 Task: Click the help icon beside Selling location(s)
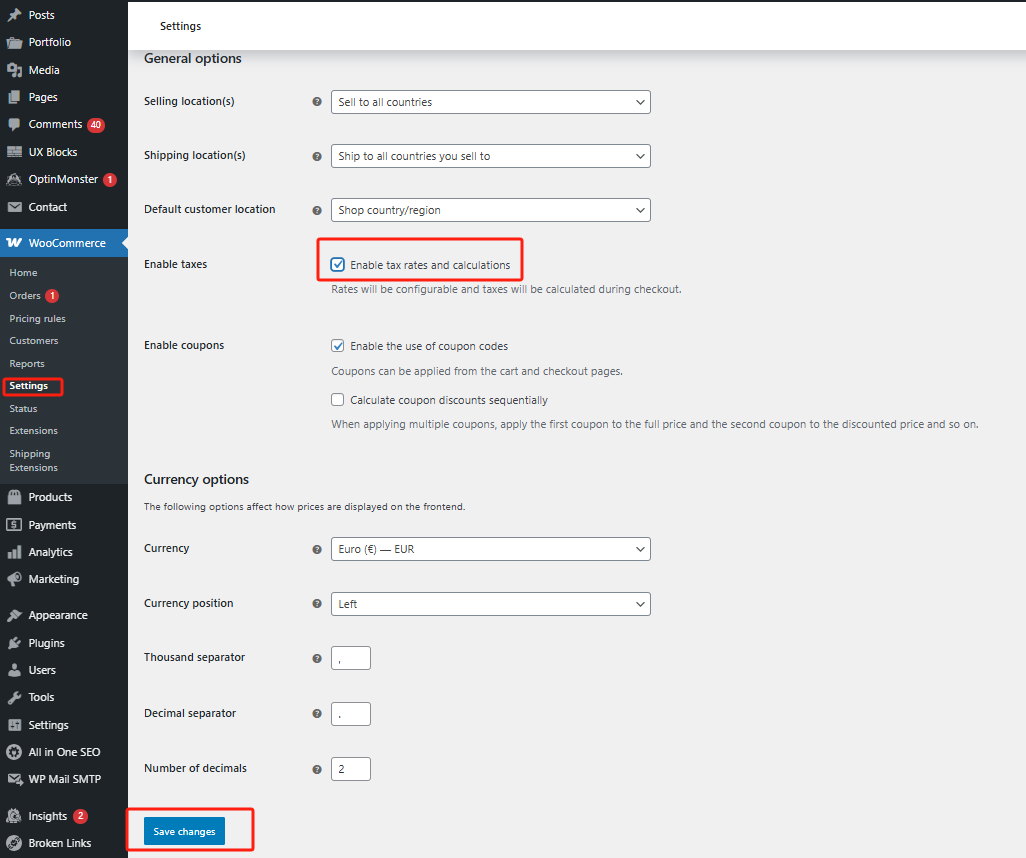pyautogui.click(x=317, y=102)
